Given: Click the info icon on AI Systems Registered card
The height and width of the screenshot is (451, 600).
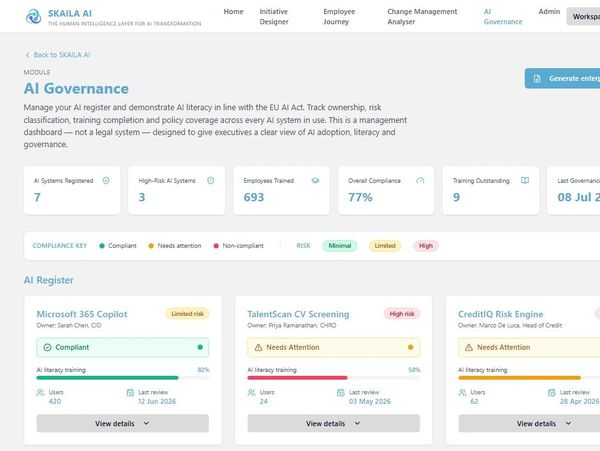Looking at the screenshot, I should click(106, 181).
